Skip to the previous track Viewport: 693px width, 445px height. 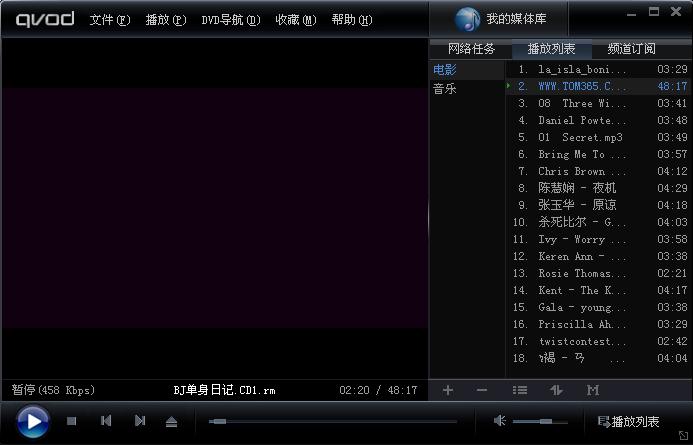coord(106,421)
